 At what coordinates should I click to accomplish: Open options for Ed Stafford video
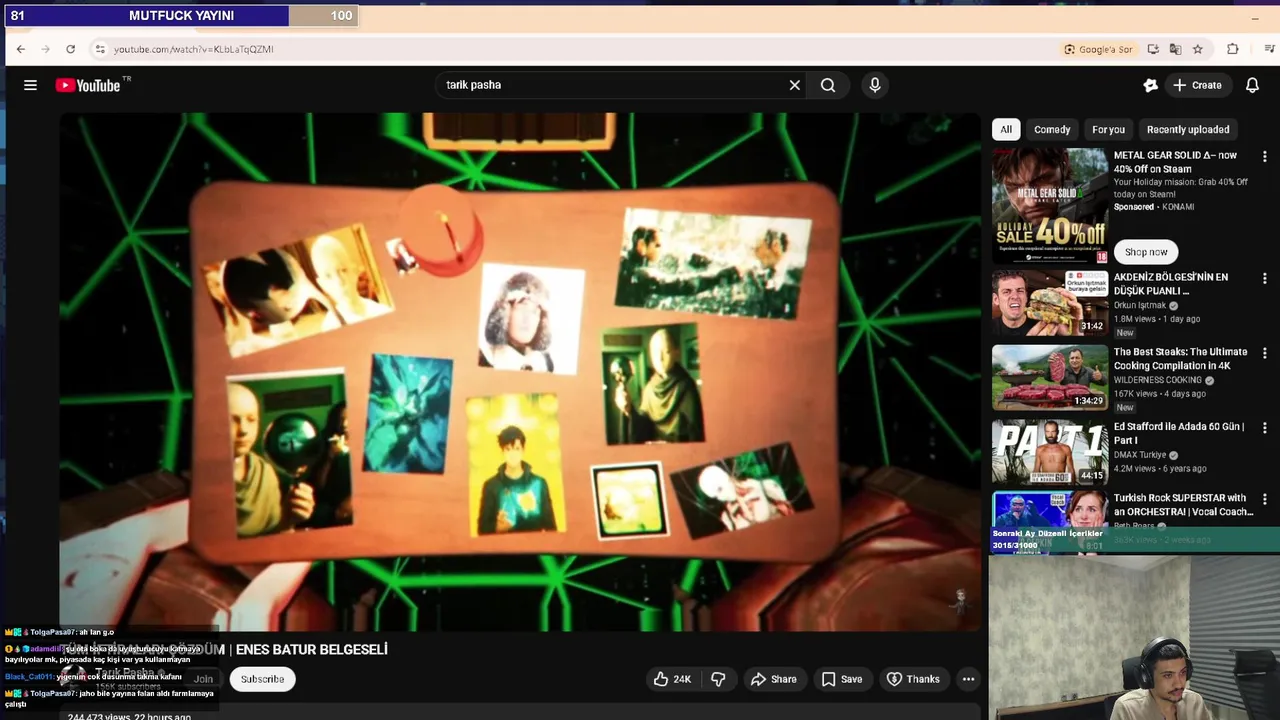tap(1265, 428)
